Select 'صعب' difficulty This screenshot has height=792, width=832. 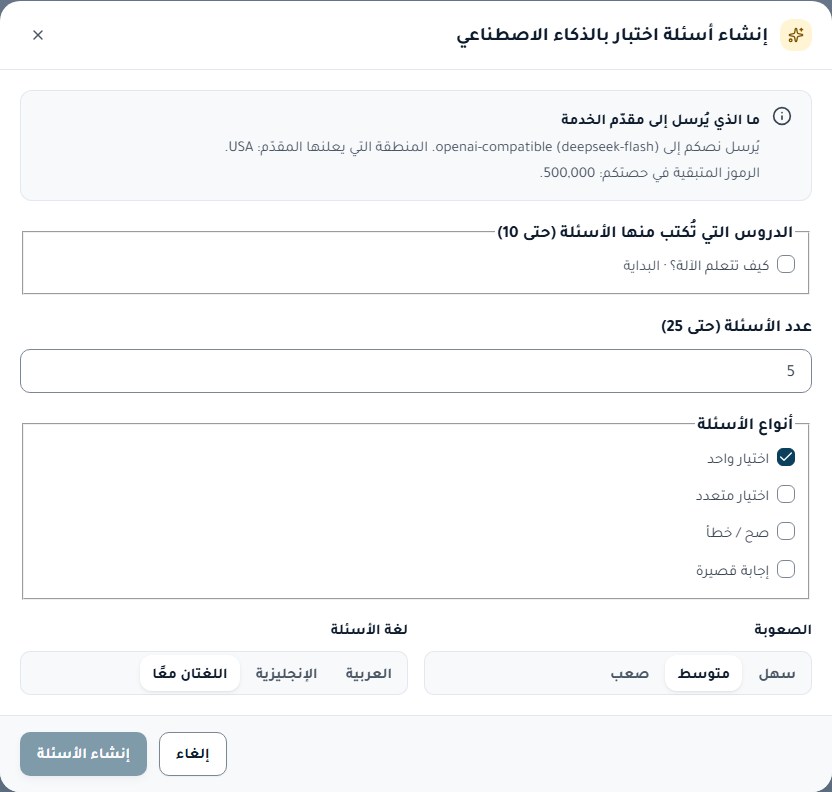pyautogui.click(x=629, y=673)
